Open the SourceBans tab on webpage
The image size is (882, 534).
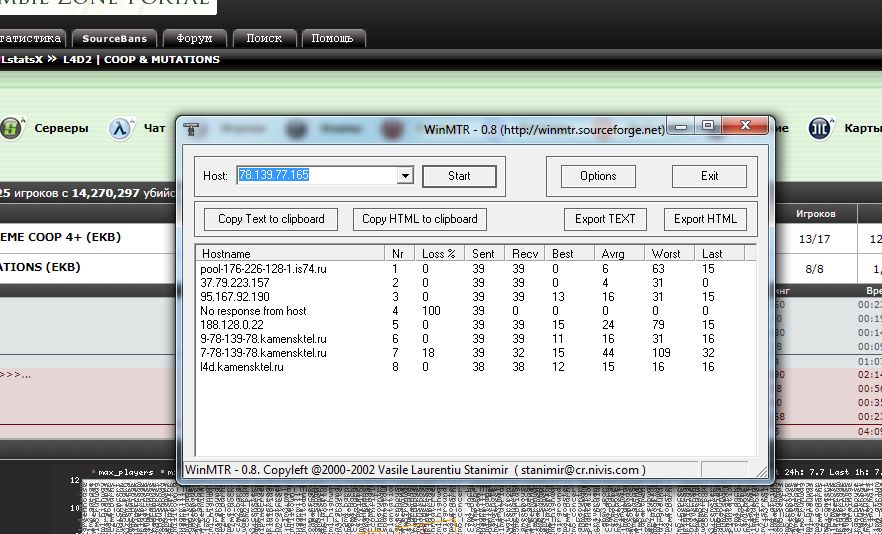point(115,38)
